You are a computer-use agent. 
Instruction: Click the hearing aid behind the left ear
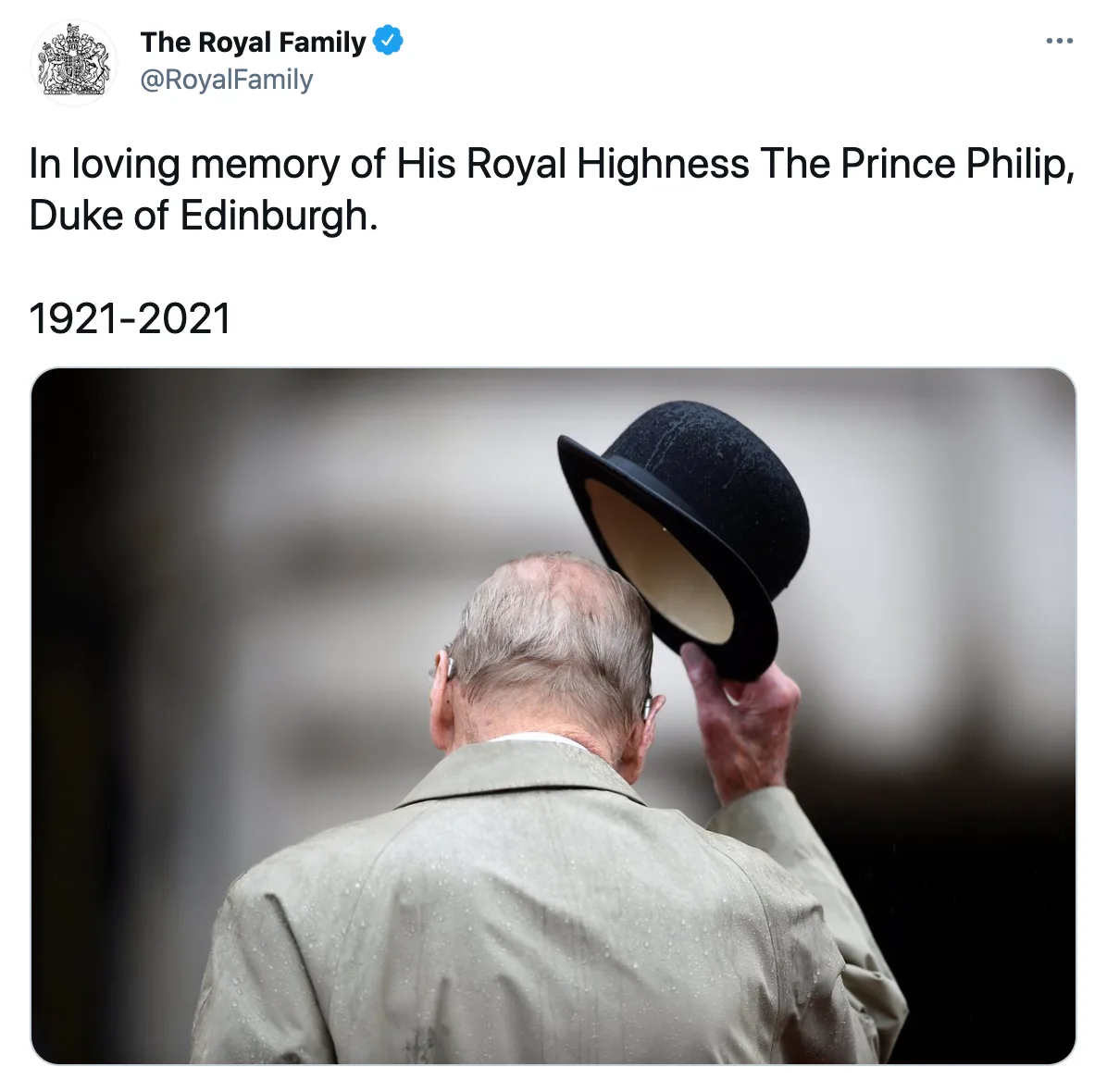tap(445, 667)
